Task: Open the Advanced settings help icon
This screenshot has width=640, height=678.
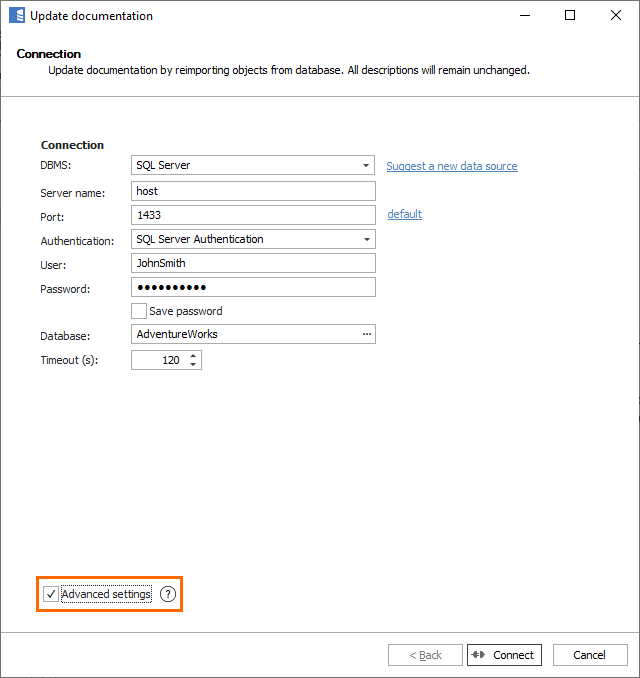Action: [168, 594]
